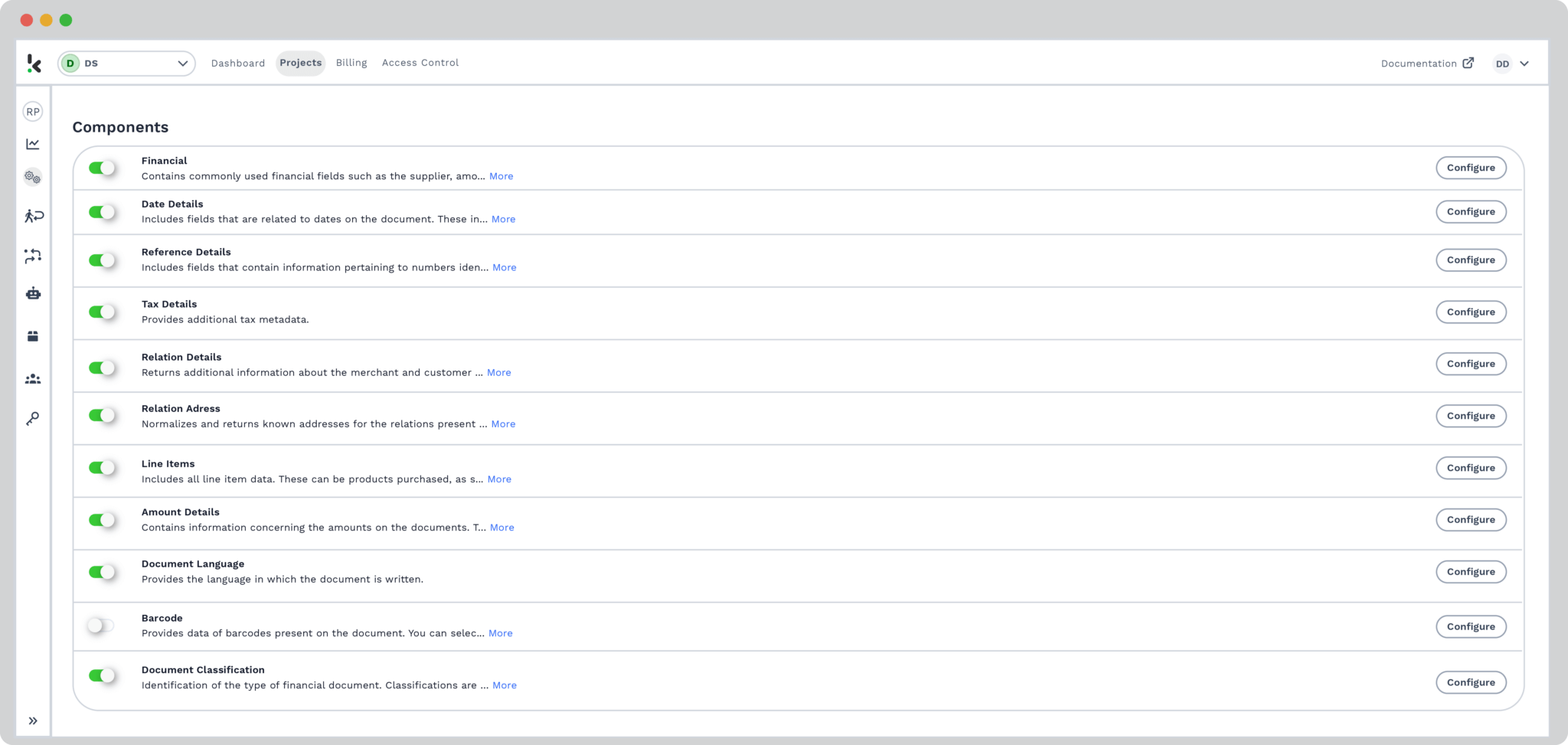Turn off the Line Items toggle
The image size is (1568, 745).
[102, 468]
